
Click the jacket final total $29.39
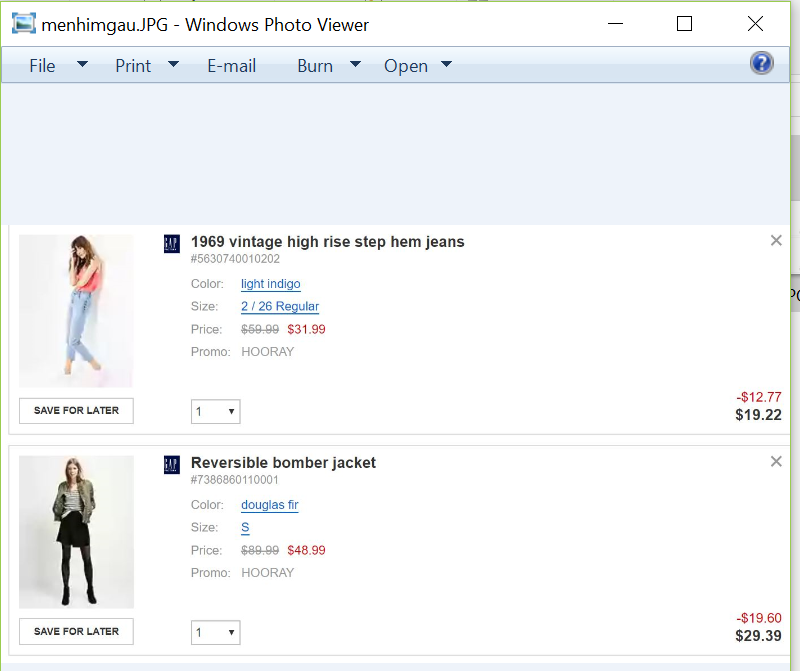pos(758,636)
